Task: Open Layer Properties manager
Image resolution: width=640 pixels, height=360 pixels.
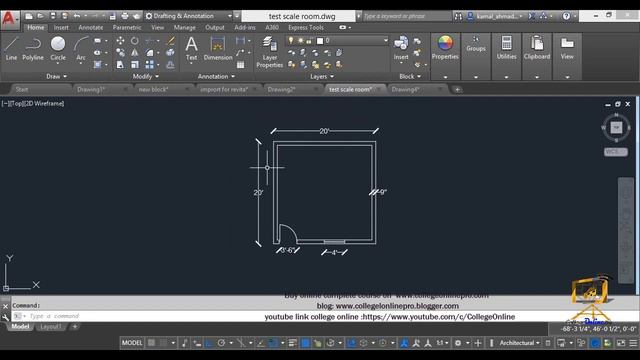Action: point(269,52)
